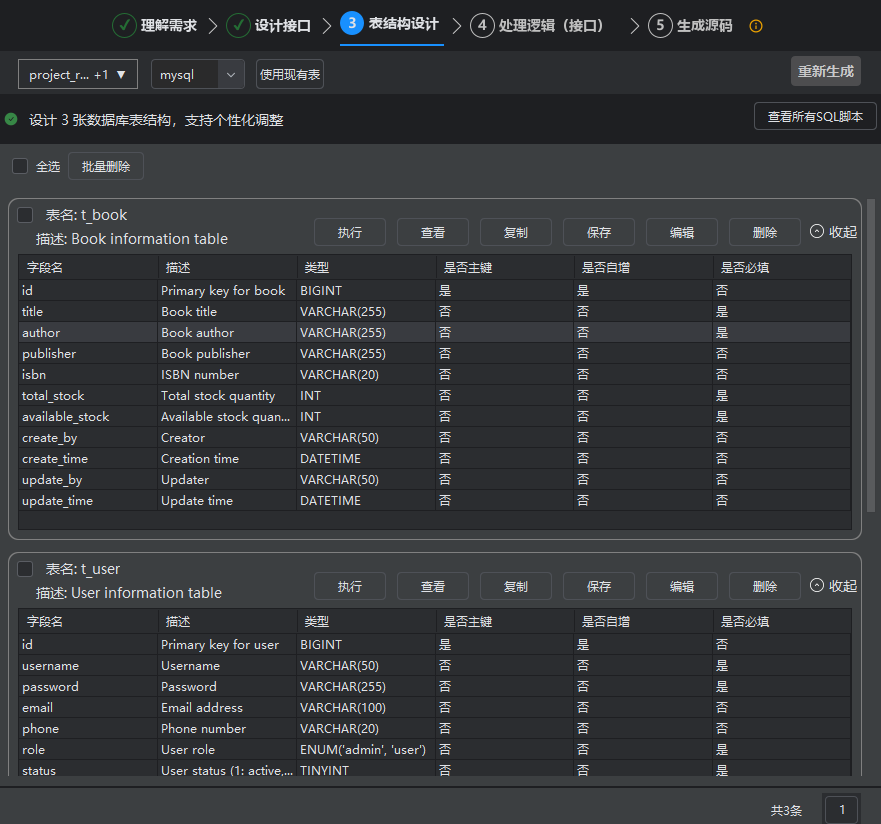Click the collapse icon for t_book table
The height and width of the screenshot is (824, 881).
tap(817, 231)
